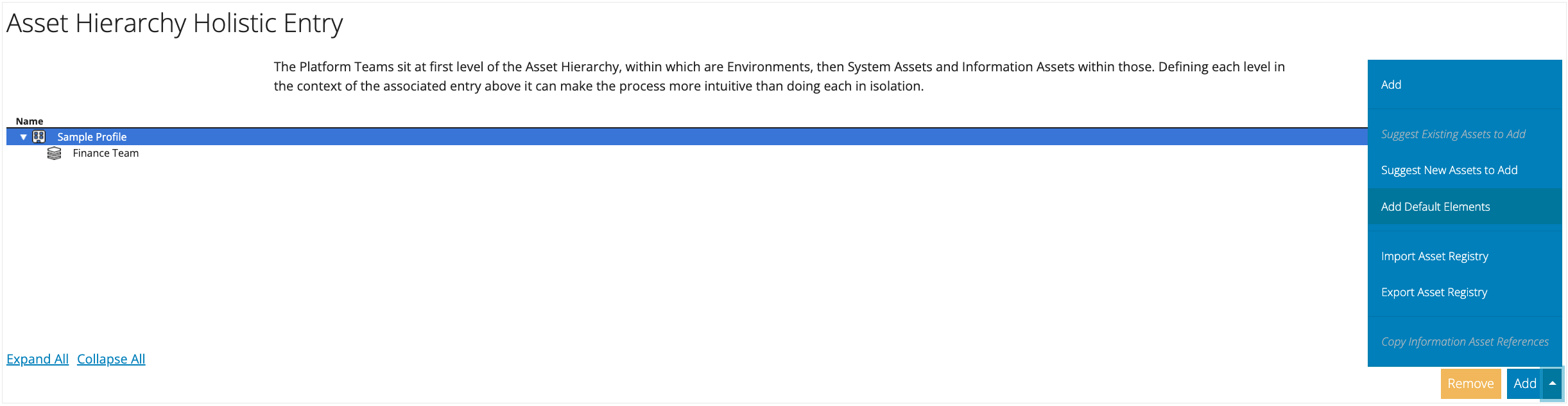The width and height of the screenshot is (1568, 406).
Task: Click the Asset Hierarchy Holistic Entry heading
Action: [x=175, y=24]
